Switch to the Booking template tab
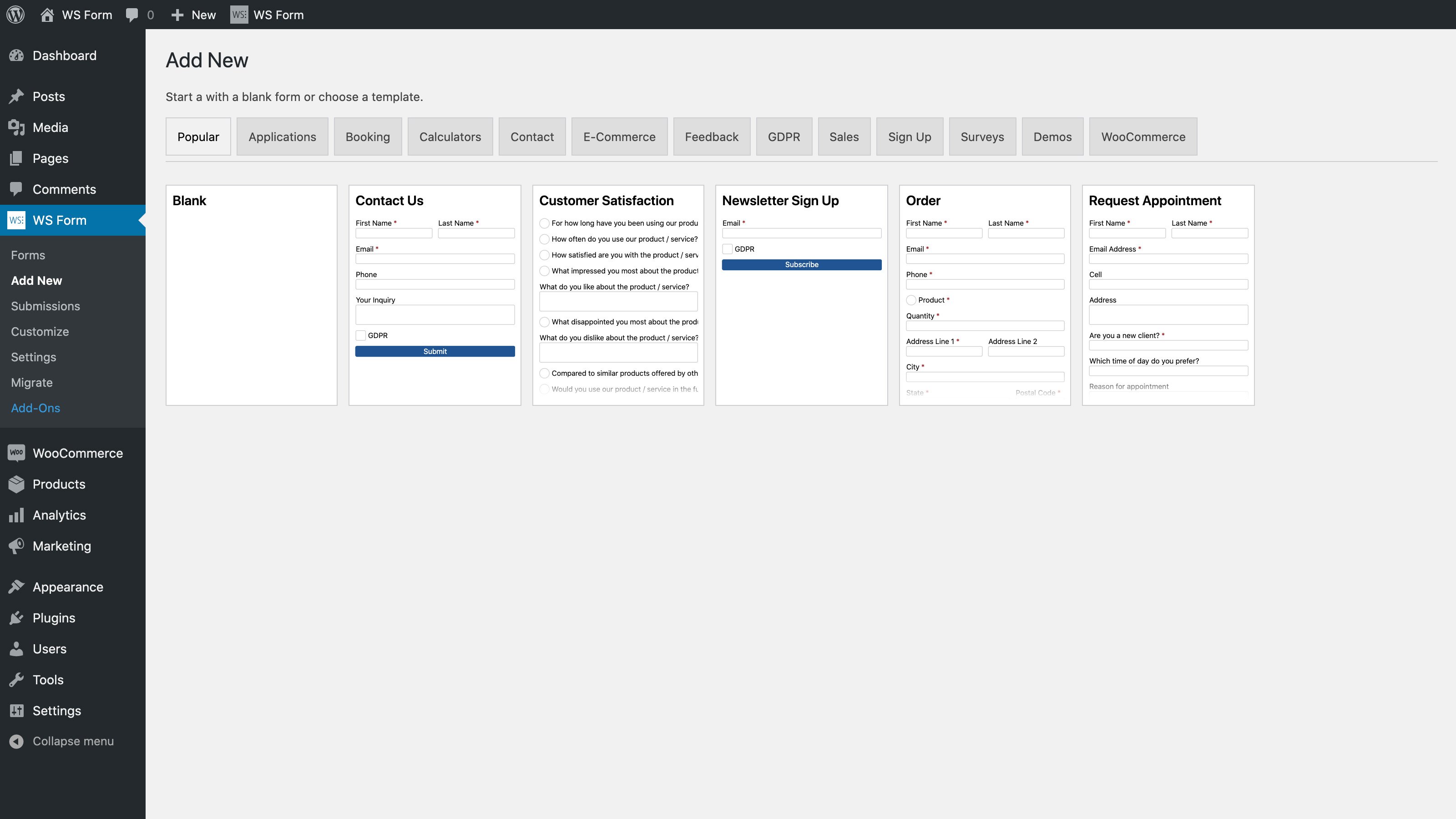Screen dimensions: 1456x819 [367, 137]
